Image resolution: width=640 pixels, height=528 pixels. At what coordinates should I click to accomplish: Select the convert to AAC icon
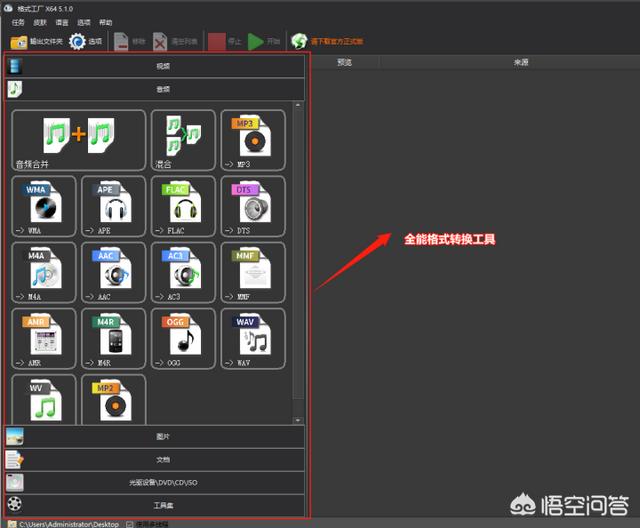point(112,273)
